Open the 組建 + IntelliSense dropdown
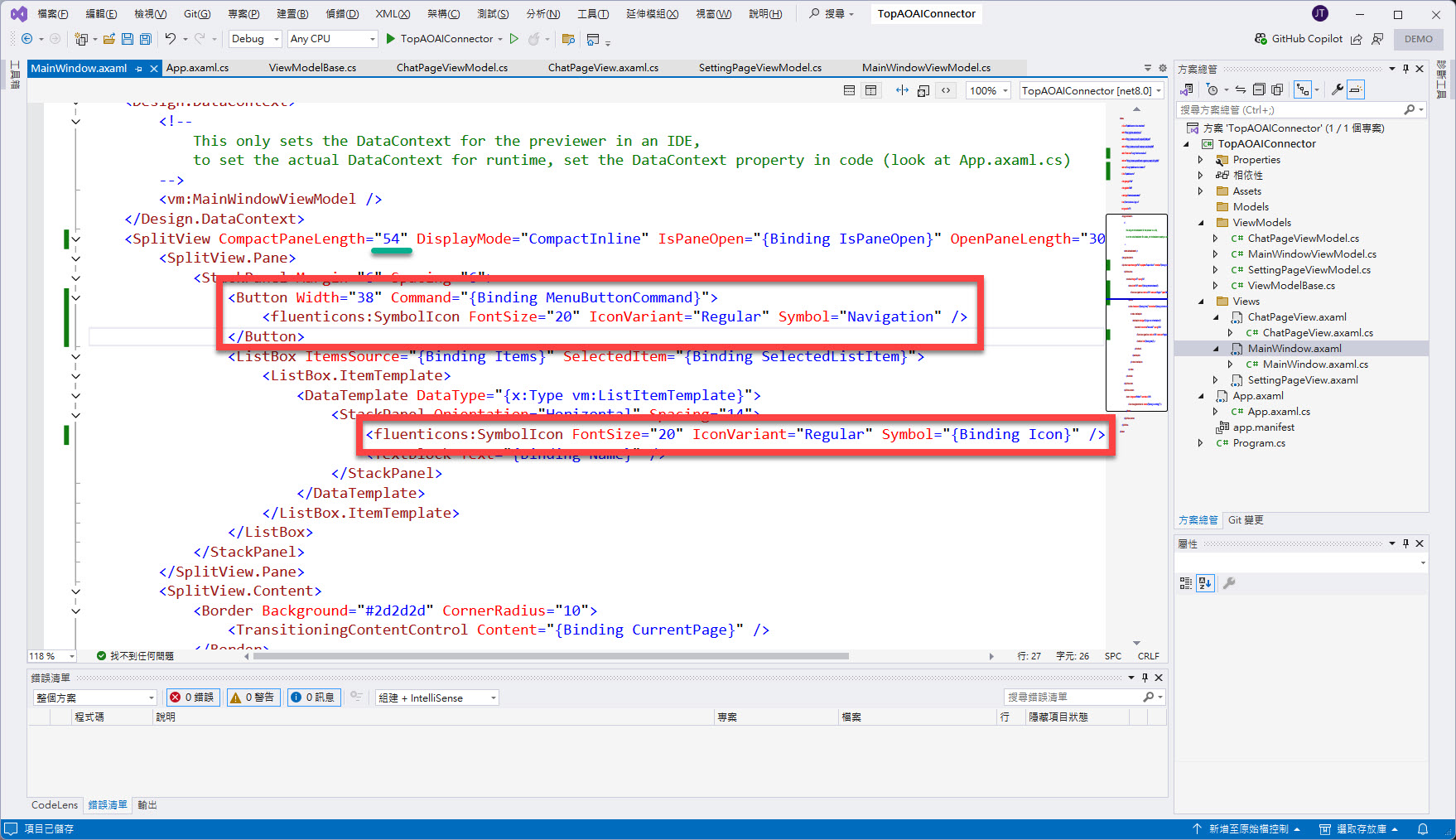This screenshot has height=840, width=1456. point(437,698)
